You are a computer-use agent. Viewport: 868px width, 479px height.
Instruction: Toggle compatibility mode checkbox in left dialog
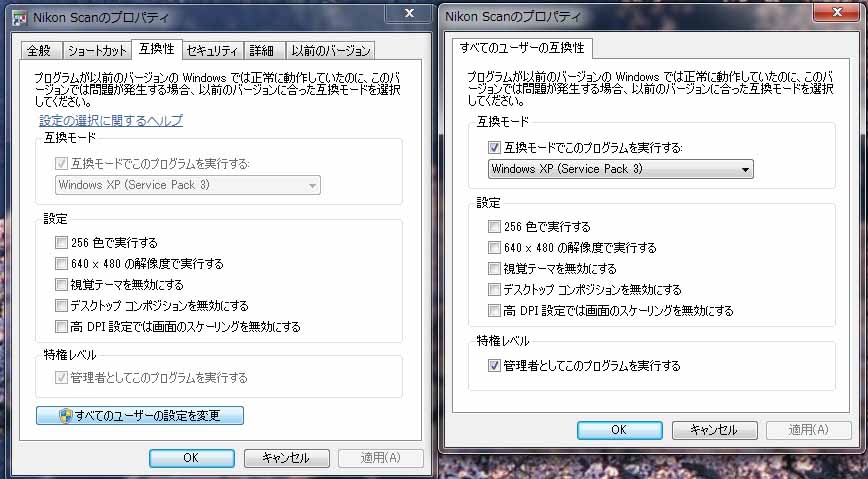coord(61,164)
